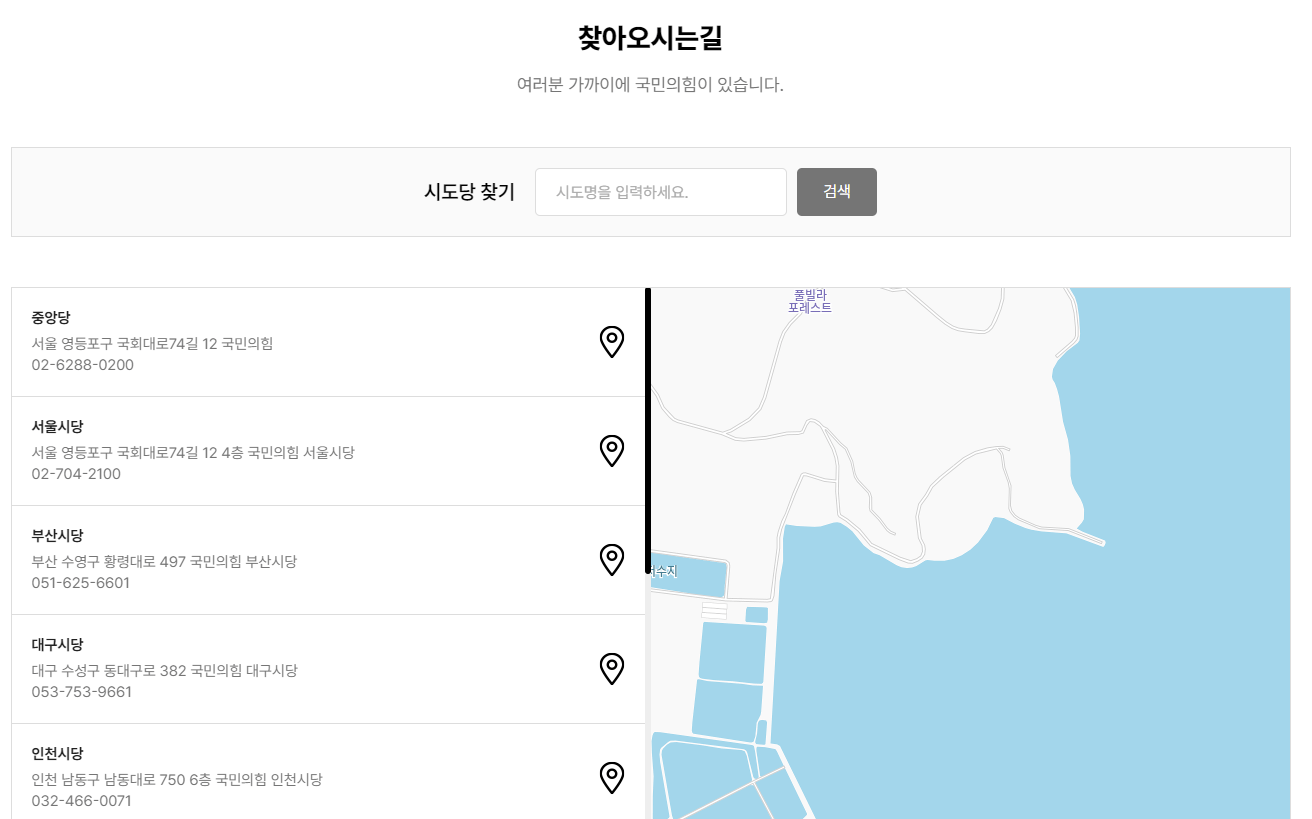
Task: Click the map pin icon for 인천시당
Action: click(x=611, y=777)
